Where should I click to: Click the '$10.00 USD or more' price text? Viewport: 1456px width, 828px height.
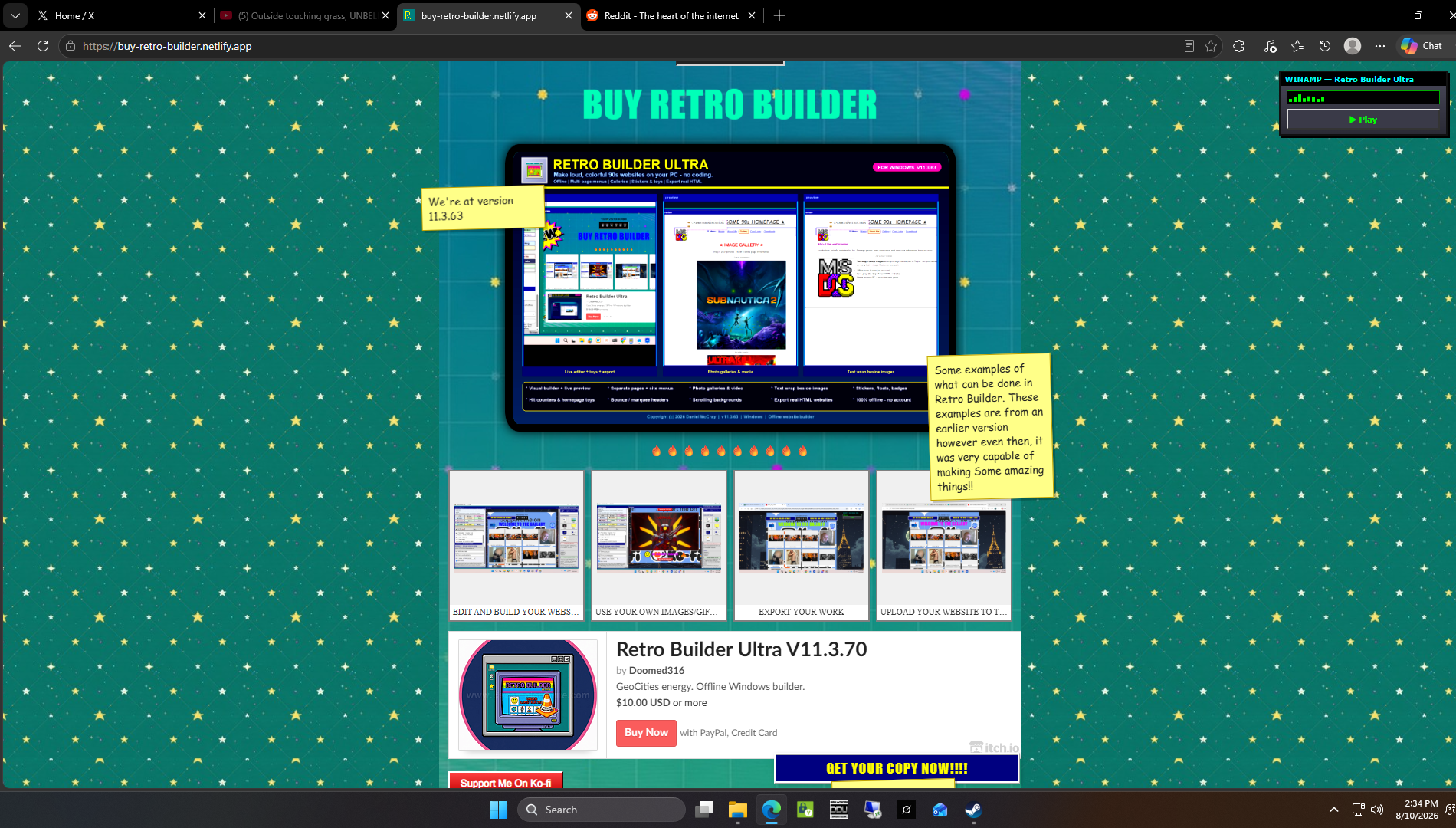[661, 702]
